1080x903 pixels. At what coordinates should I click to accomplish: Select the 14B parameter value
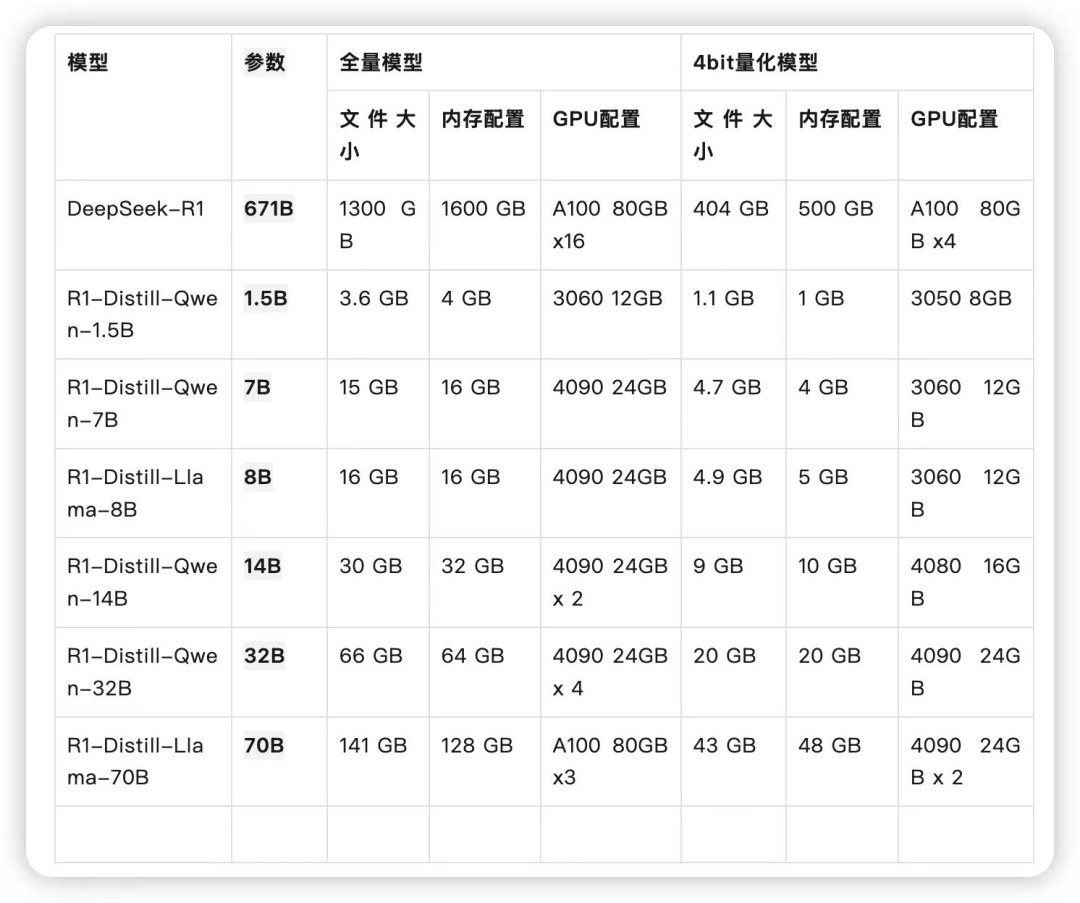pyautogui.click(x=262, y=566)
